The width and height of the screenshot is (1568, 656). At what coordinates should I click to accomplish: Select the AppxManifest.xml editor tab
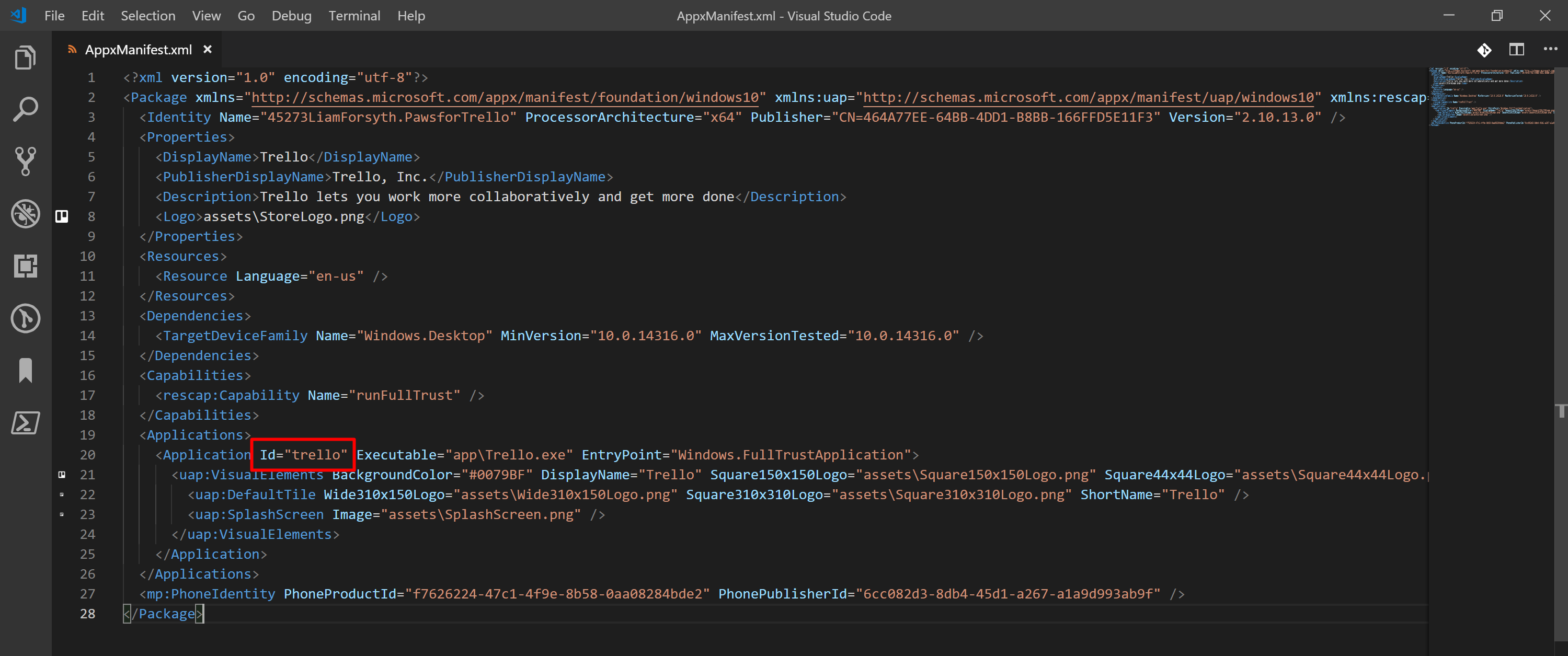coord(138,49)
